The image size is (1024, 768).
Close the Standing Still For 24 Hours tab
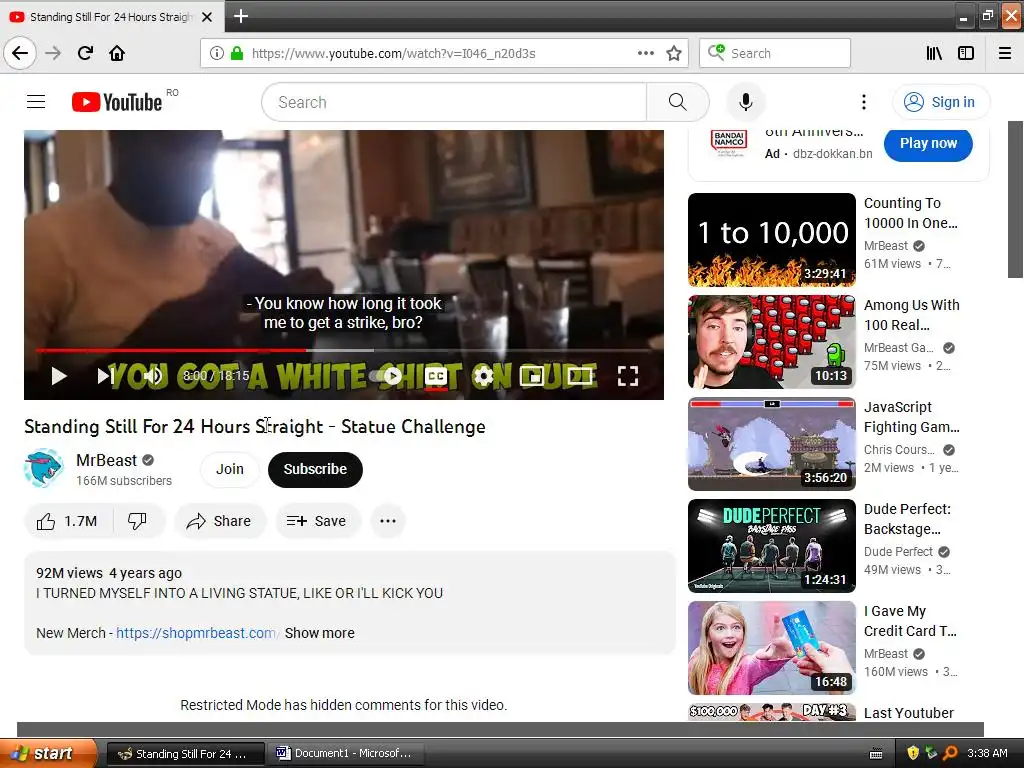207,17
